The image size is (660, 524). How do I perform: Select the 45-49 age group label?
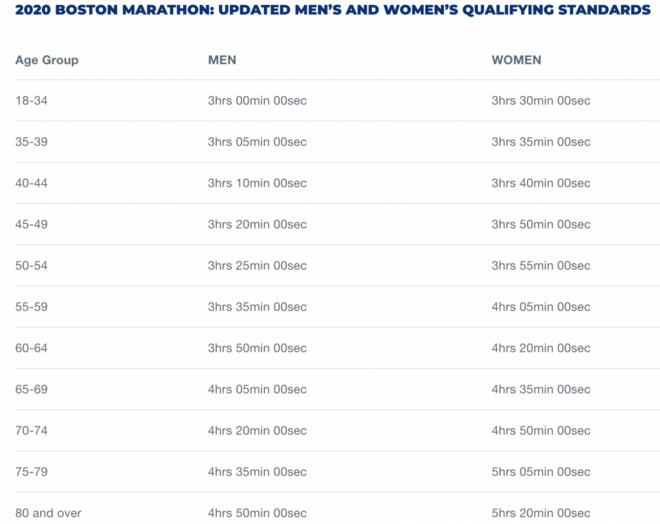[32, 225]
